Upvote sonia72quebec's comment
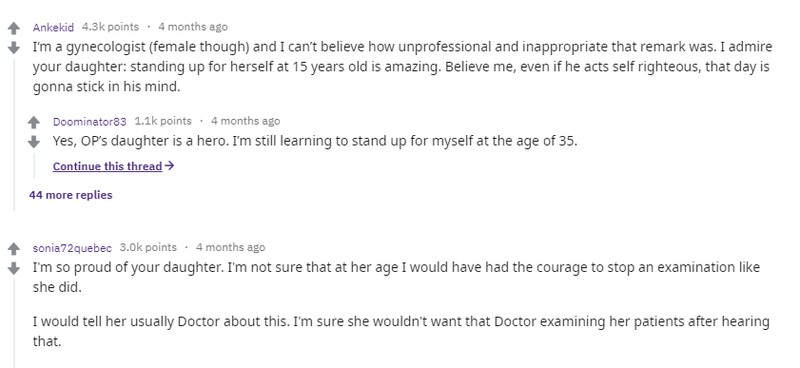This screenshot has height=368, width=800. [x=14, y=249]
